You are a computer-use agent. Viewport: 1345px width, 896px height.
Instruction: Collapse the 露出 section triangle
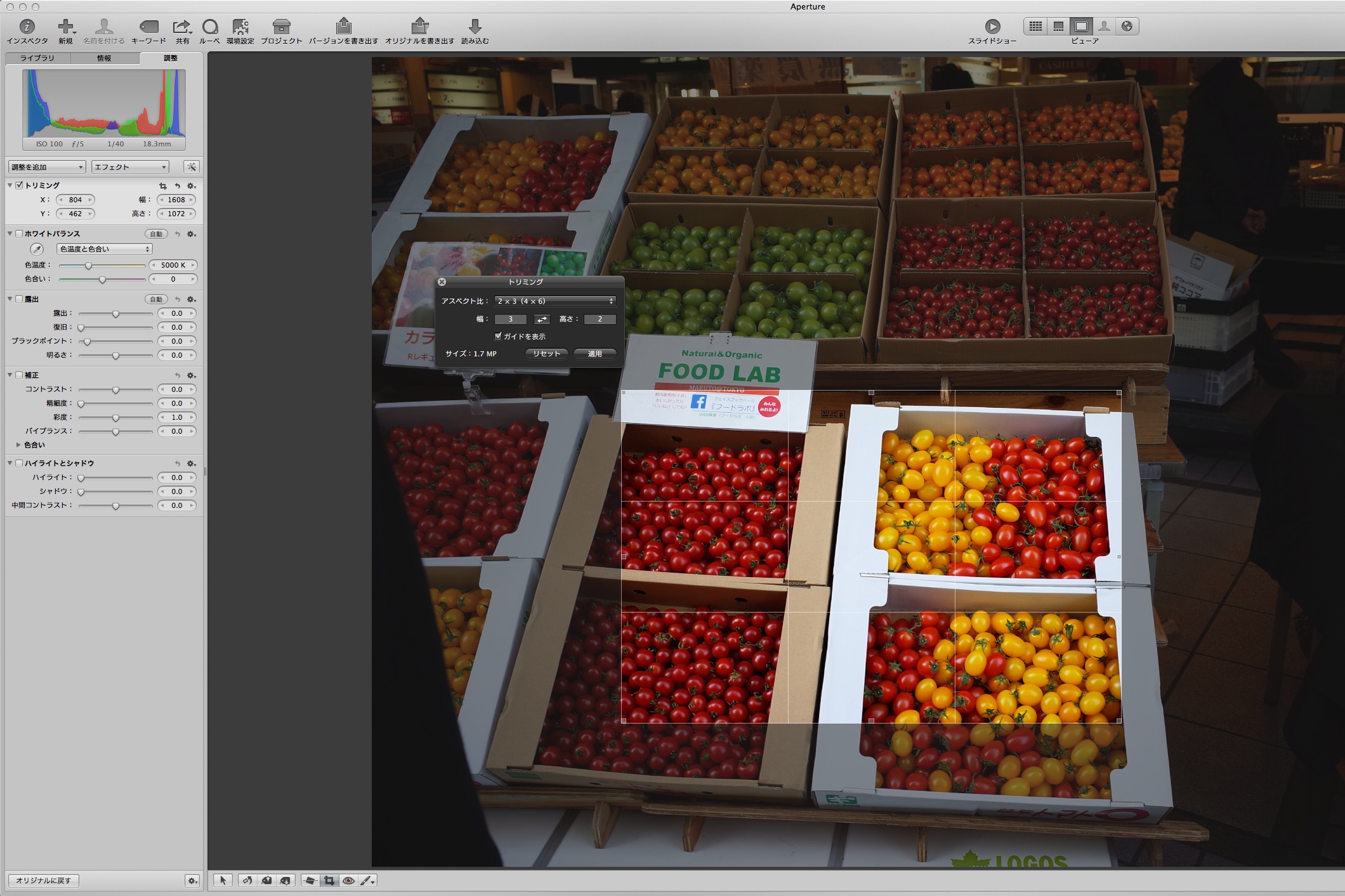point(10,299)
